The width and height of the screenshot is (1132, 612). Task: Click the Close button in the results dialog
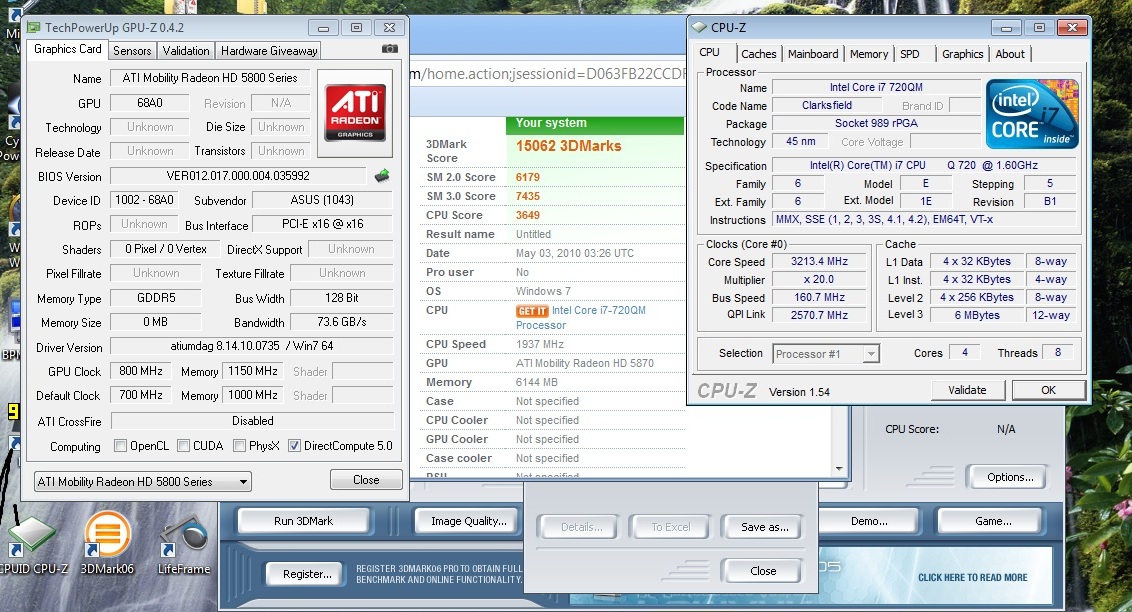point(762,571)
